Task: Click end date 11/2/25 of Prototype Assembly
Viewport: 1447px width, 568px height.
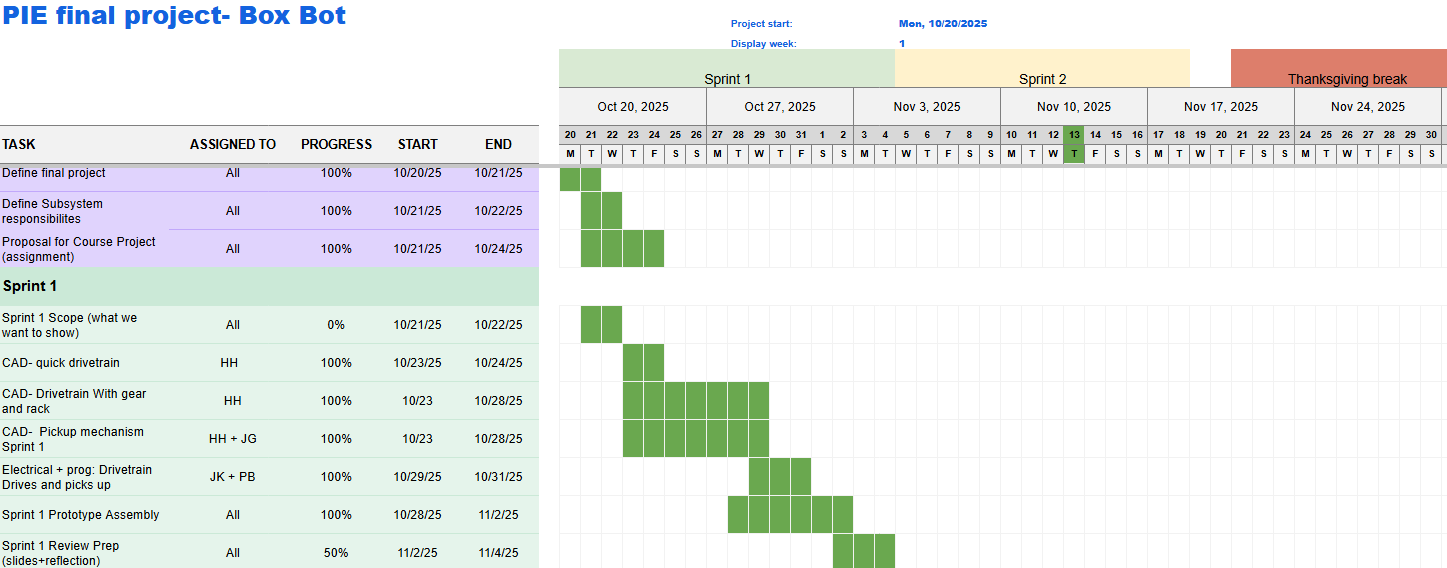Action: pos(498,515)
